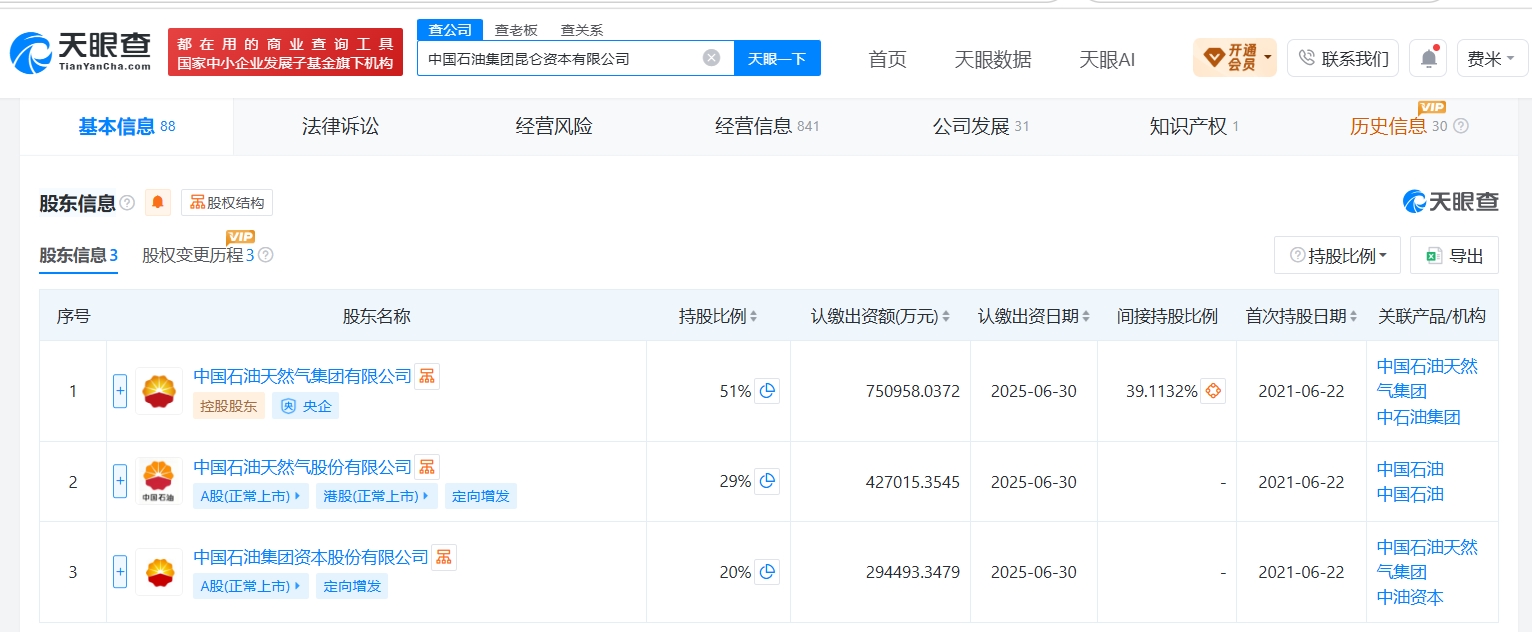Click the 联系我们 contact button

pyautogui.click(x=1343, y=58)
